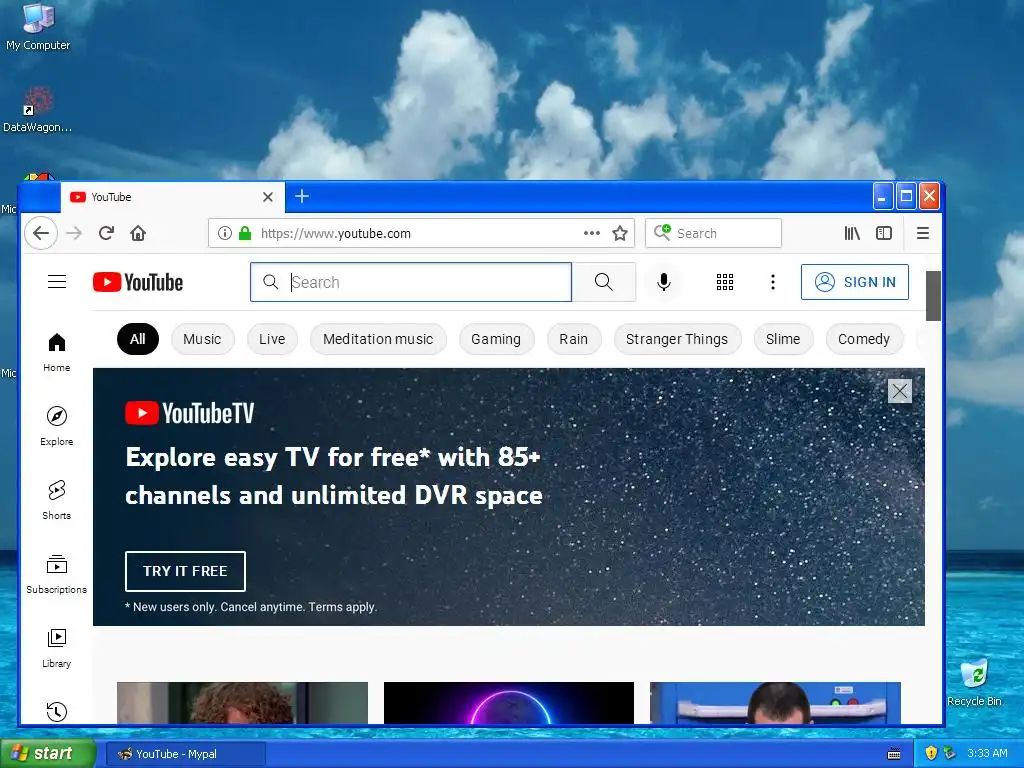Click the YouTubeTV banner logo

coord(190,413)
